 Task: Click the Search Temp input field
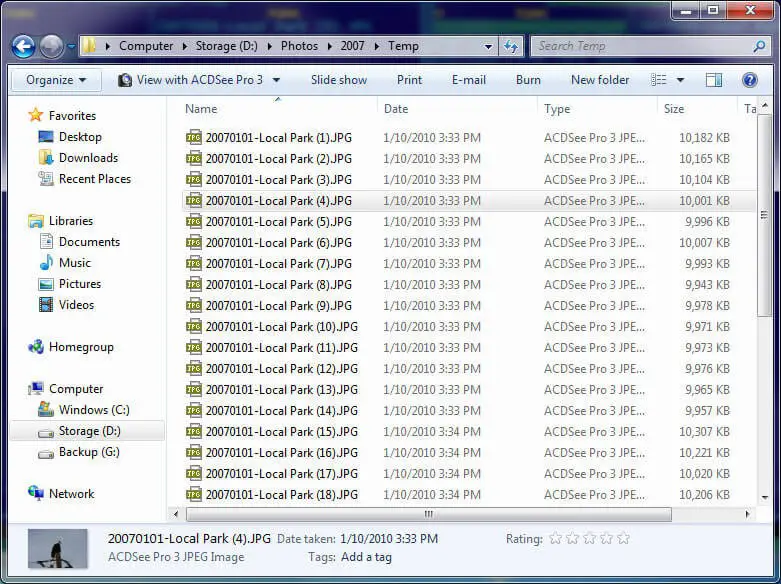point(640,46)
